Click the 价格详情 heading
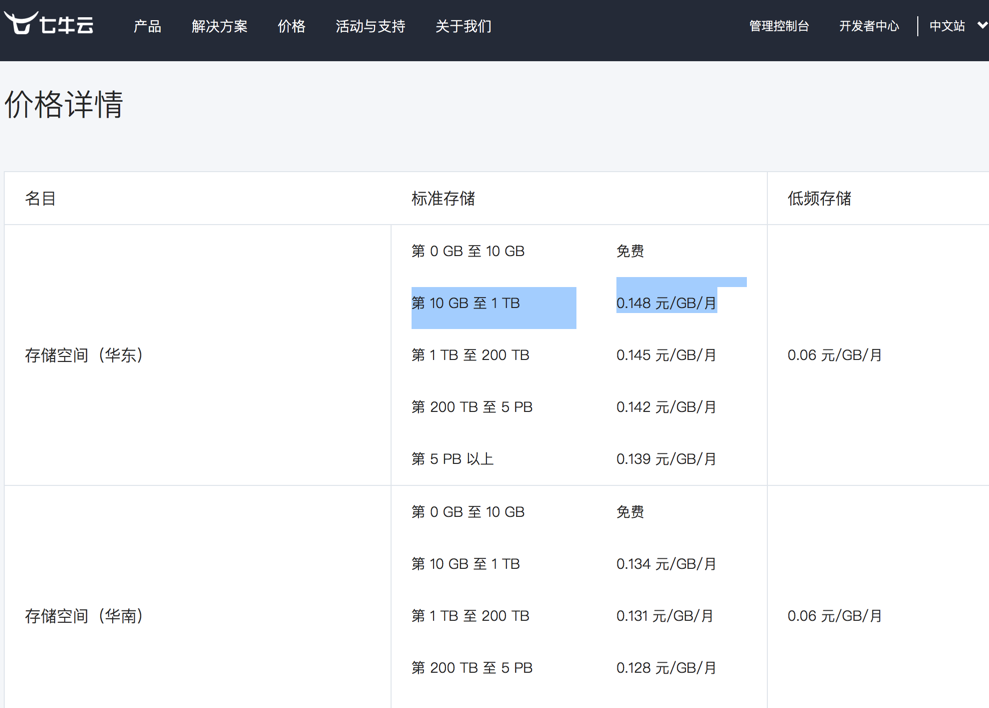The image size is (989, 708). coord(64,104)
